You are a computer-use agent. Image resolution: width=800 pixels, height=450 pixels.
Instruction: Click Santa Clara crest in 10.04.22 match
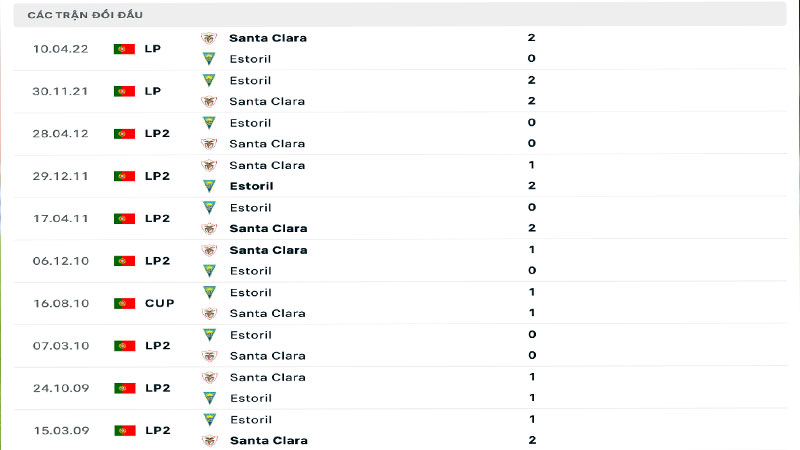tap(209, 38)
